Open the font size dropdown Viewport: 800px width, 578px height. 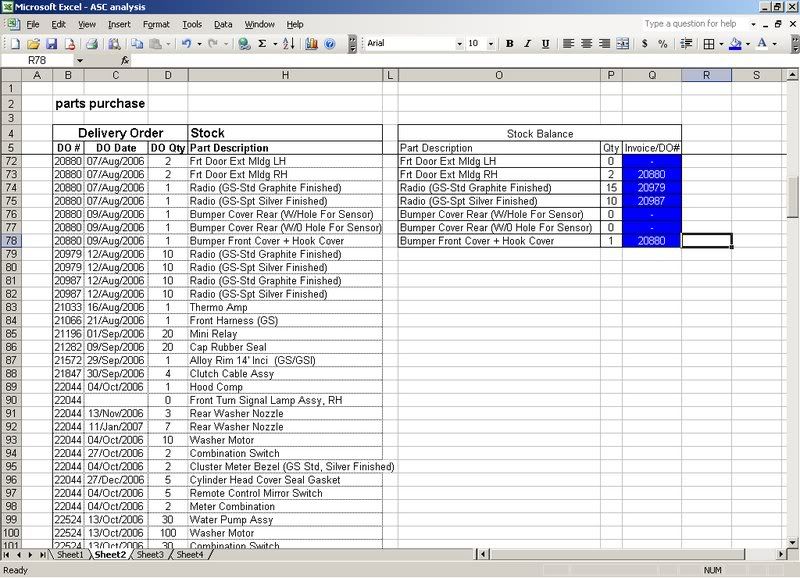pos(490,44)
